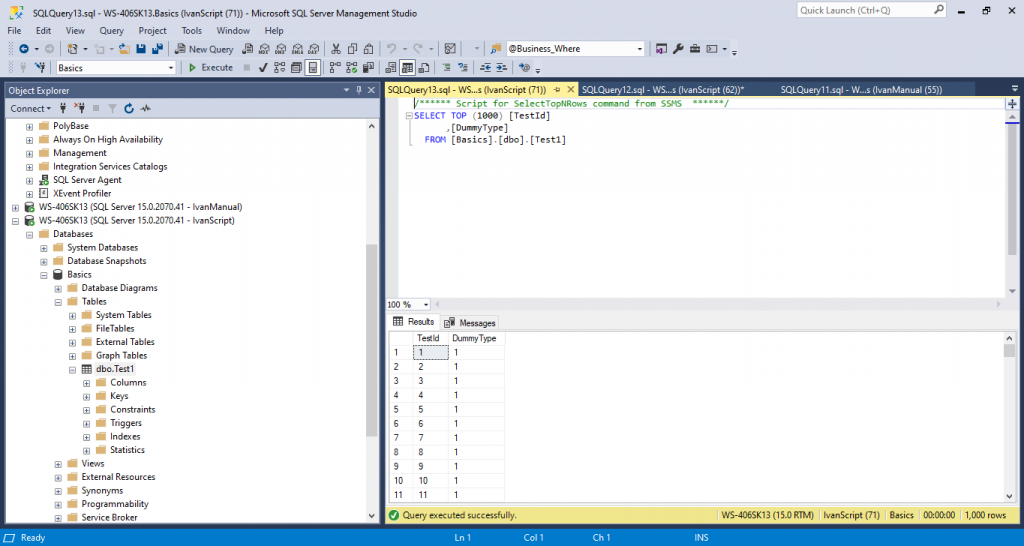The width and height of the screenshot is (1024, 546).
Task: Click the Paste clipboard icon
Action: click(368, 49)
